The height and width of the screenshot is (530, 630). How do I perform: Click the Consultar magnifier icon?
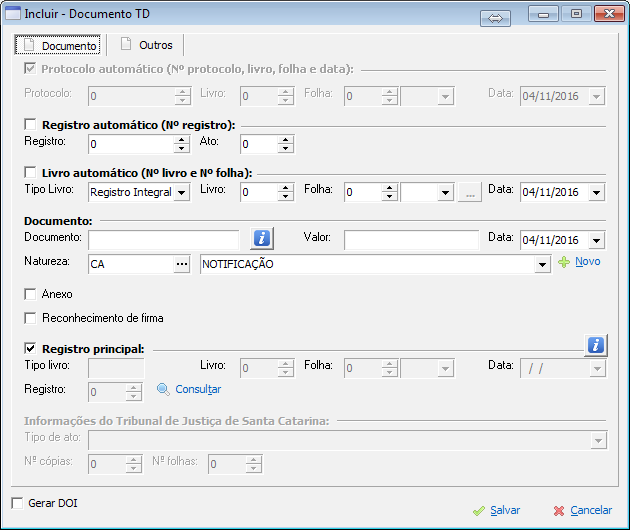point(164,389)
